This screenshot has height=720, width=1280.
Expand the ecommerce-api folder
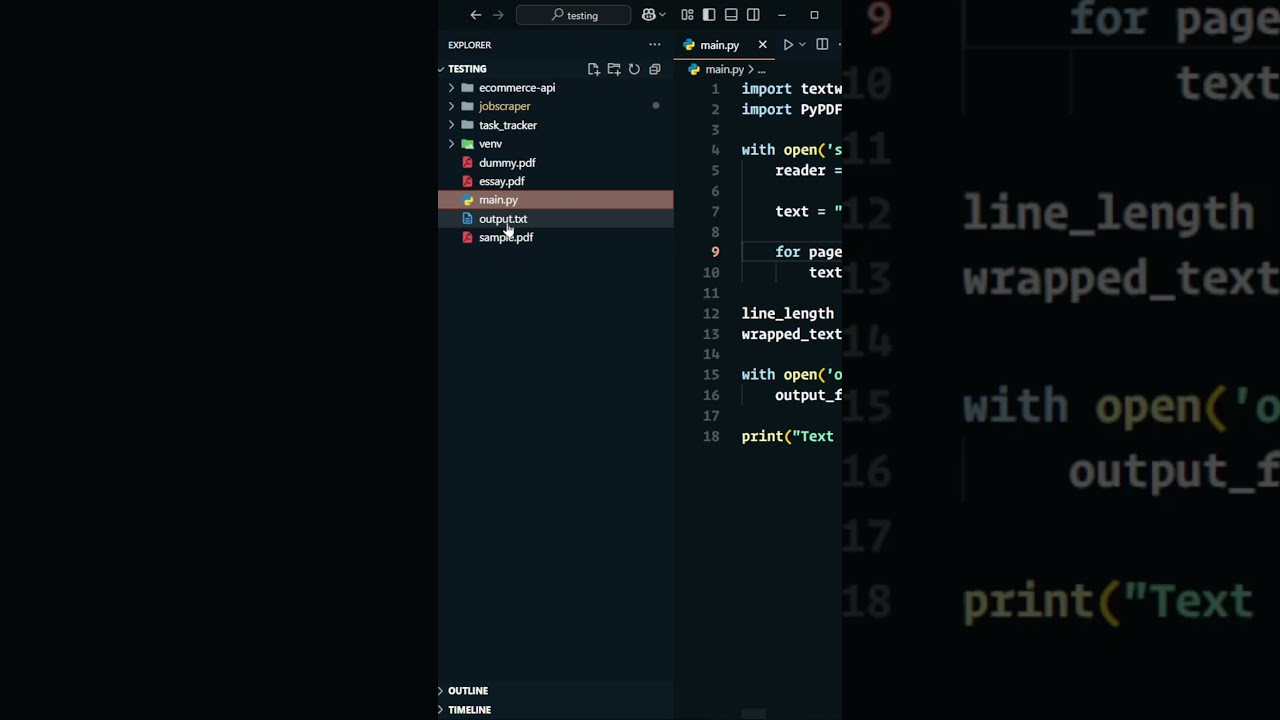(451, 88)
